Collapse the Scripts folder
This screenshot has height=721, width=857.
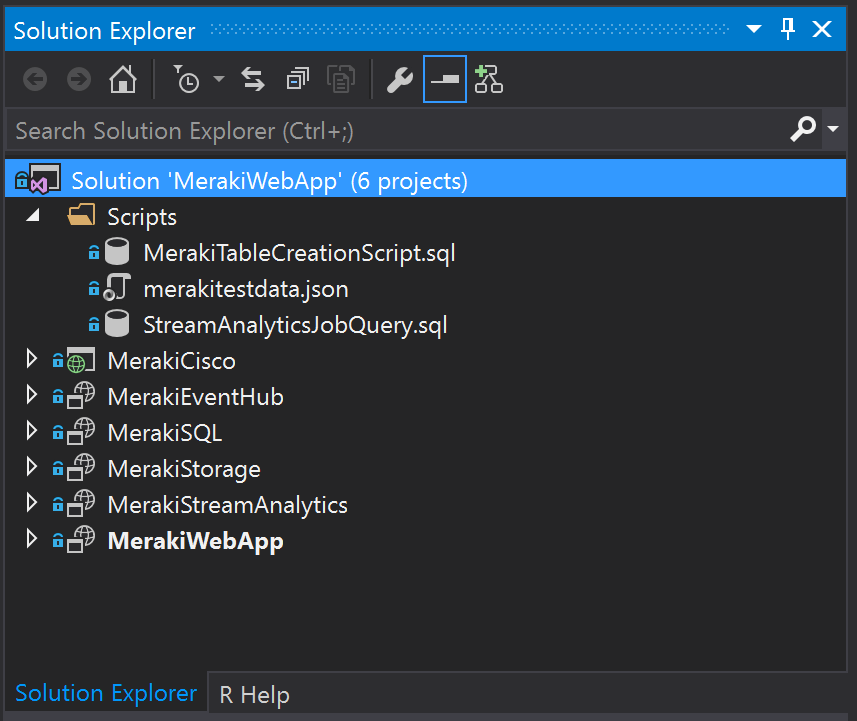[x=33, y=215]
